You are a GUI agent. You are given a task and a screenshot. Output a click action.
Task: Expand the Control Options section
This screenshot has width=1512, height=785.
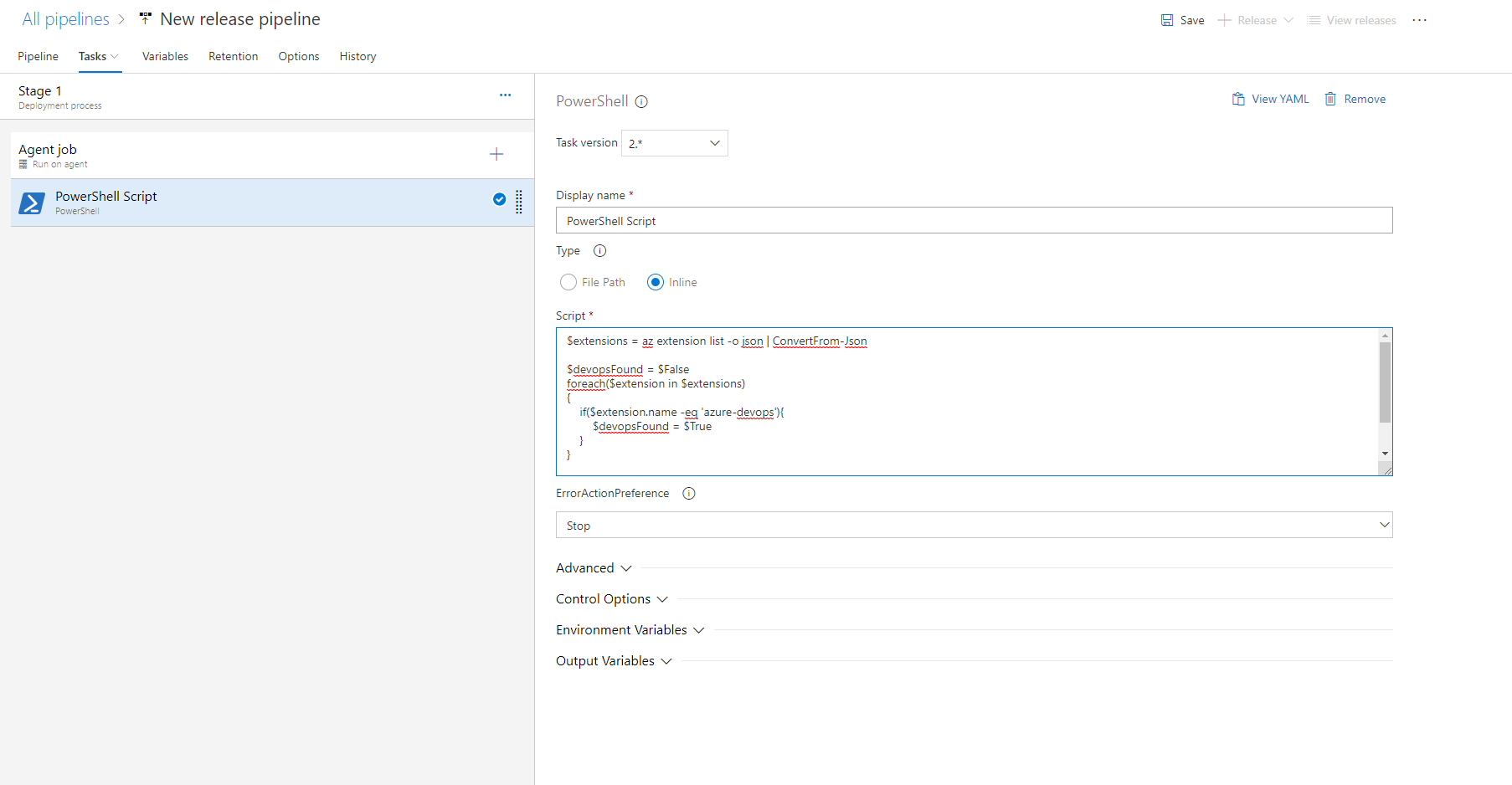point(611,599)
